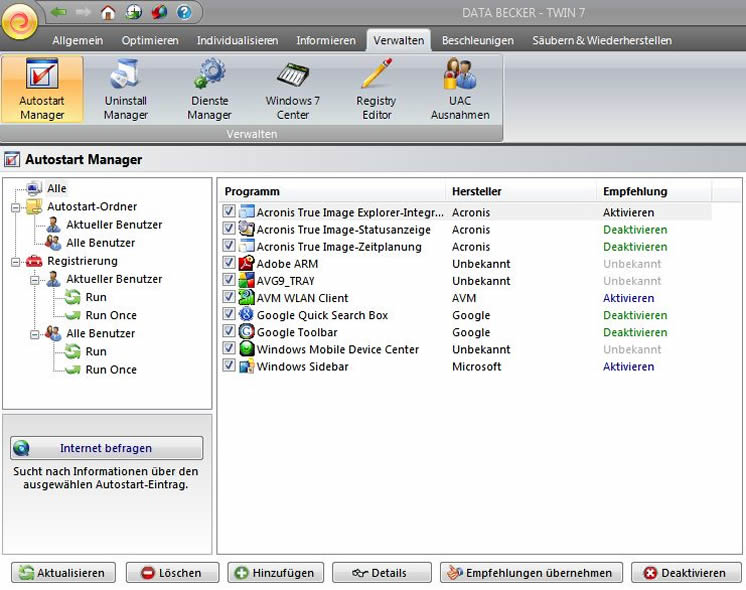The width and height of the screenshot is (746, 590).
Task: Click the Google Quick Search Box icon
Action: coord(246,315)
